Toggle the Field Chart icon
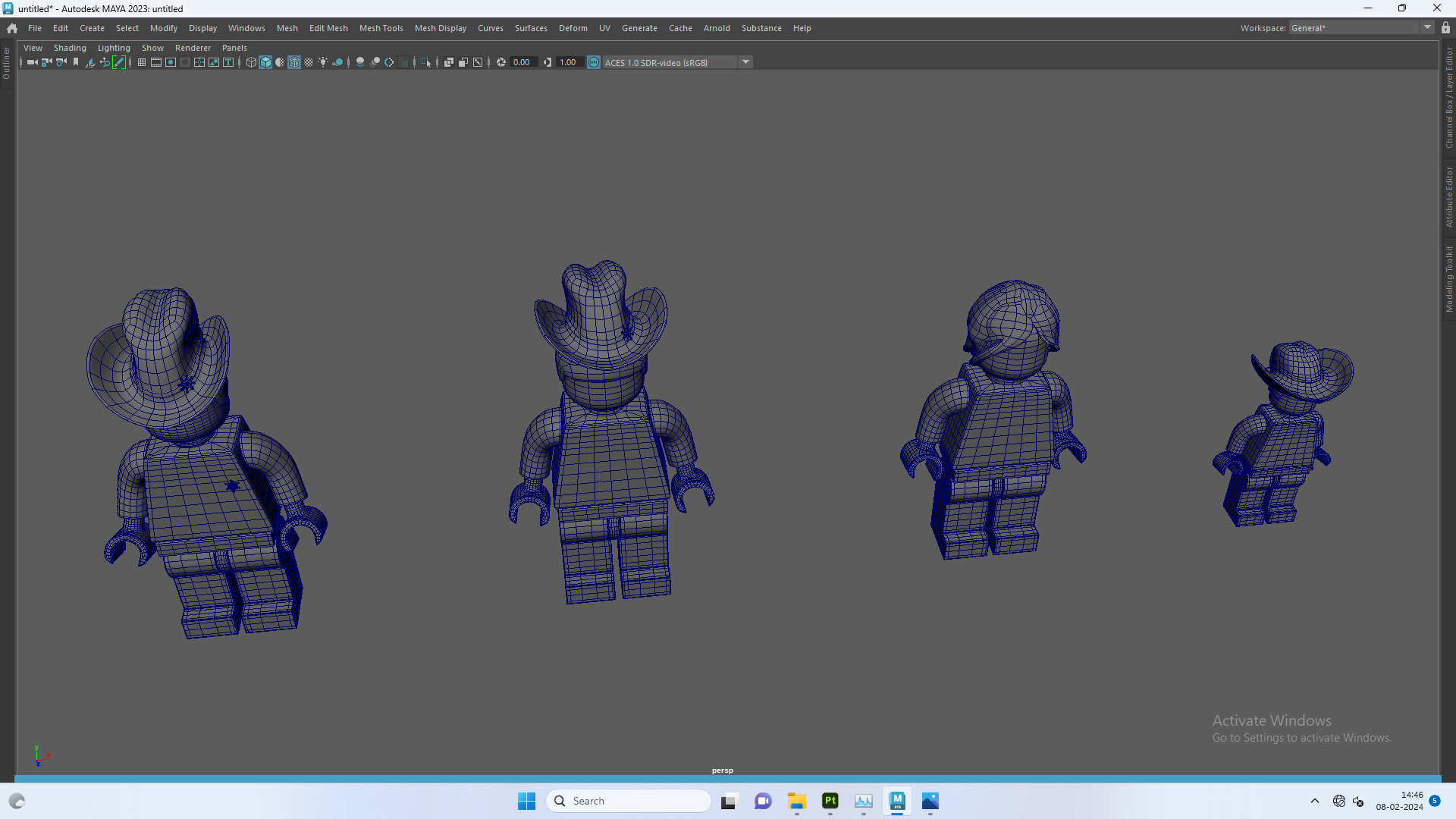Image resolution: width=1456 pixels, height=819 pixels. click(x=199, y=62)
